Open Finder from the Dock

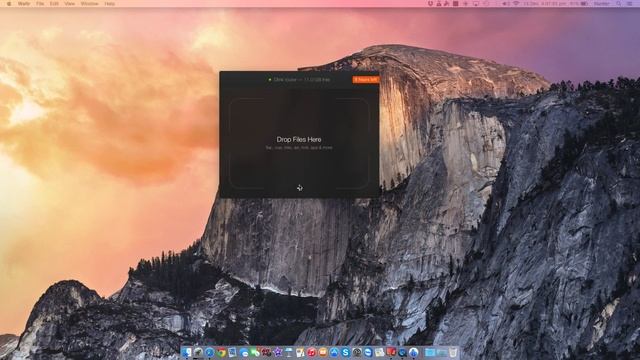tap(187, 352)
